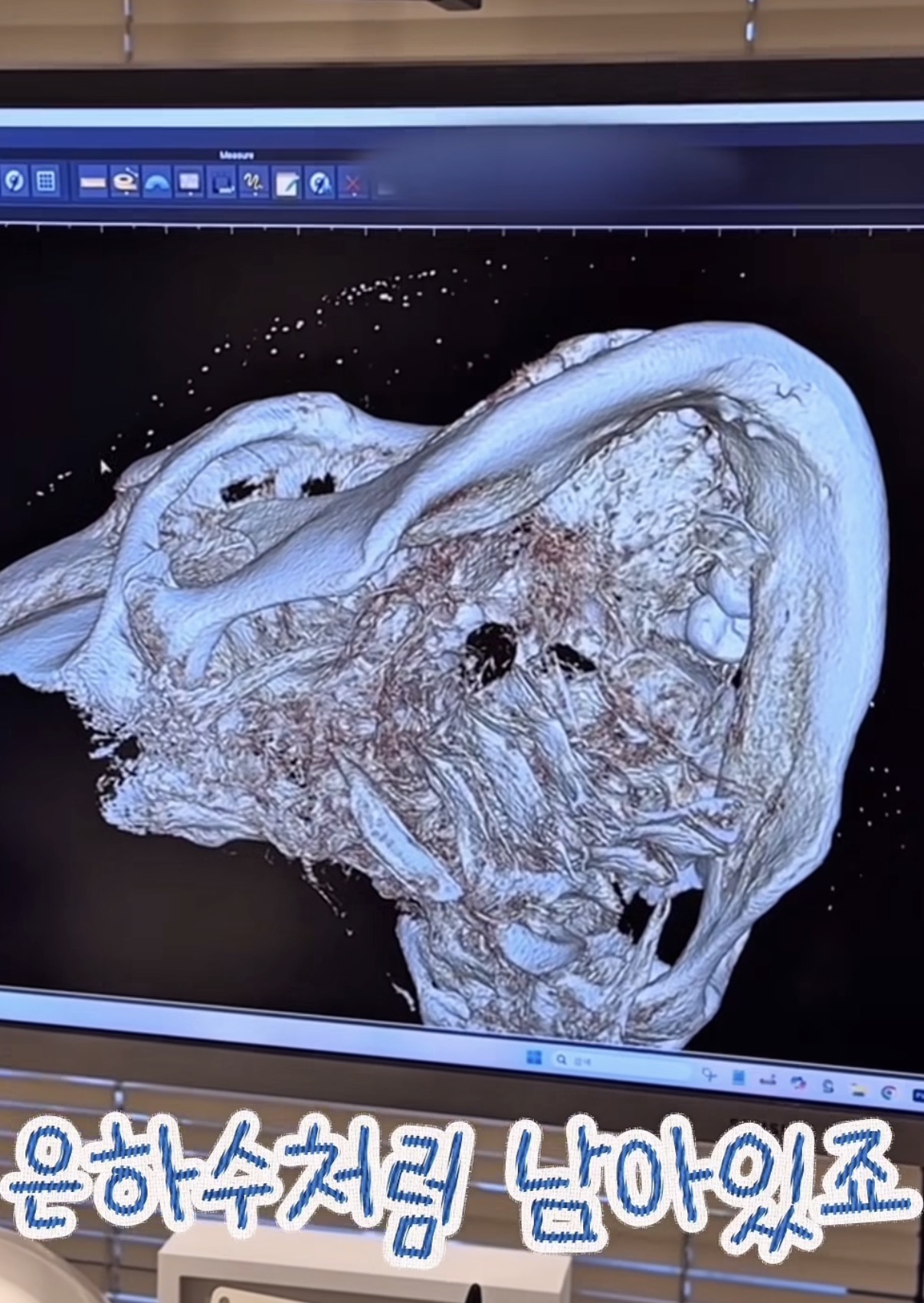Screen dimensions: 924x1303
Task: Click the round icon left of the grid icon
Action: (x=15, y=182)
